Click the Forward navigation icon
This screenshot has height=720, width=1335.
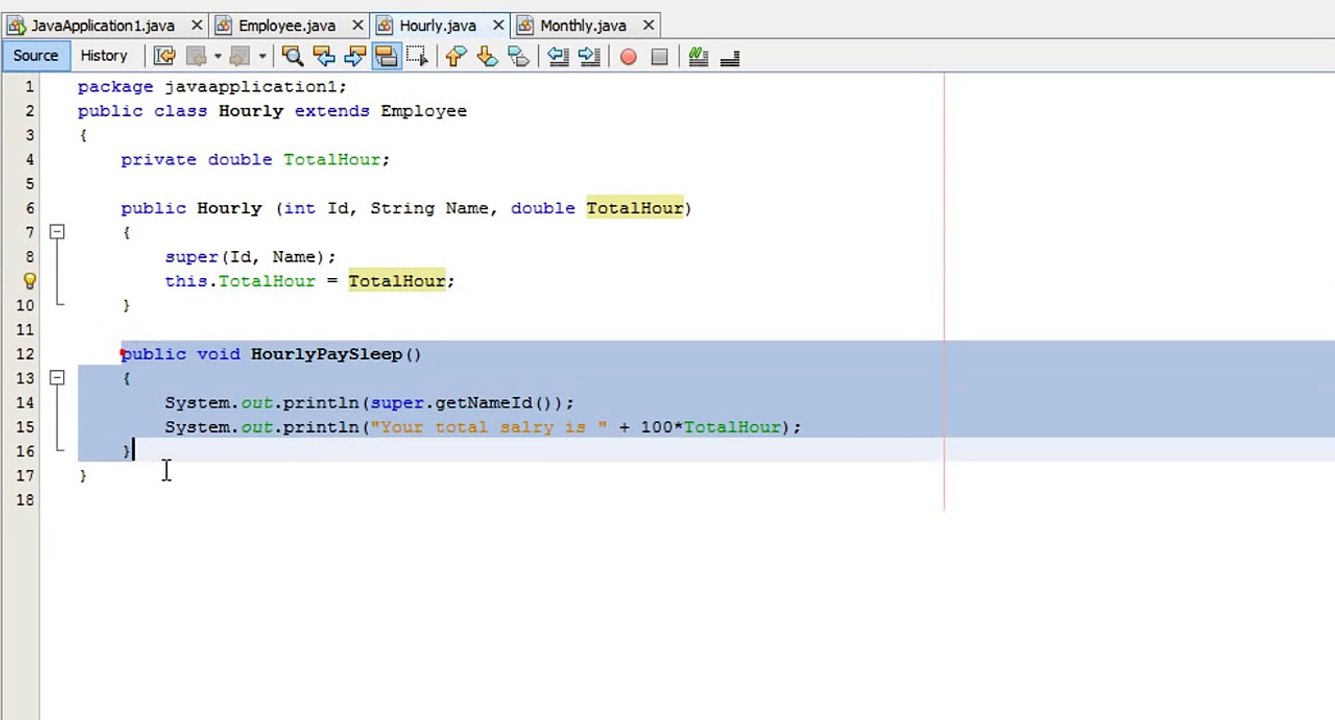coord(240,56)
